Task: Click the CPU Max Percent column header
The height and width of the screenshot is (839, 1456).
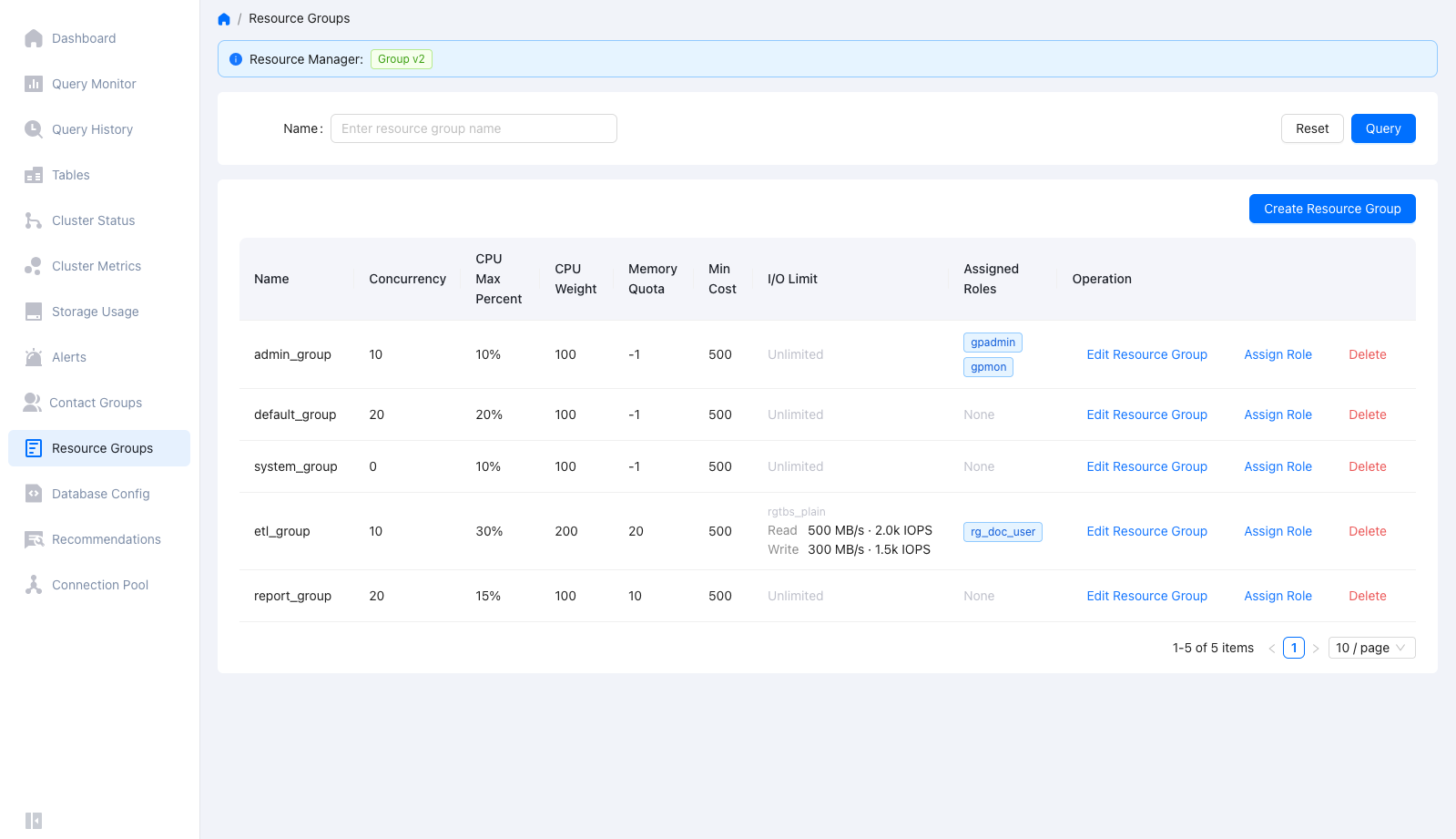Action: pyautogui.click(x=498, y=279)
